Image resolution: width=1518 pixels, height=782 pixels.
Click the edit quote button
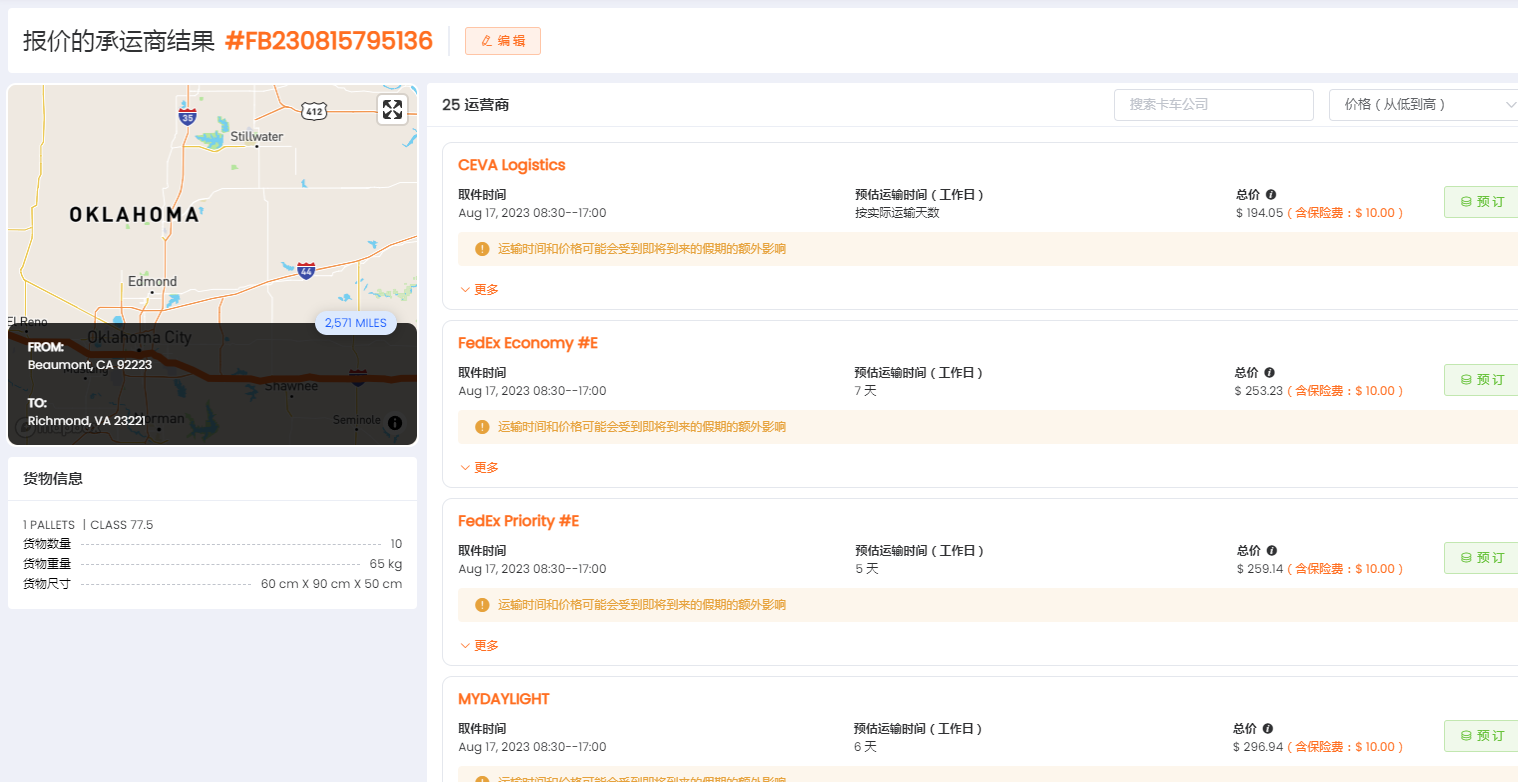coord(503,41)
